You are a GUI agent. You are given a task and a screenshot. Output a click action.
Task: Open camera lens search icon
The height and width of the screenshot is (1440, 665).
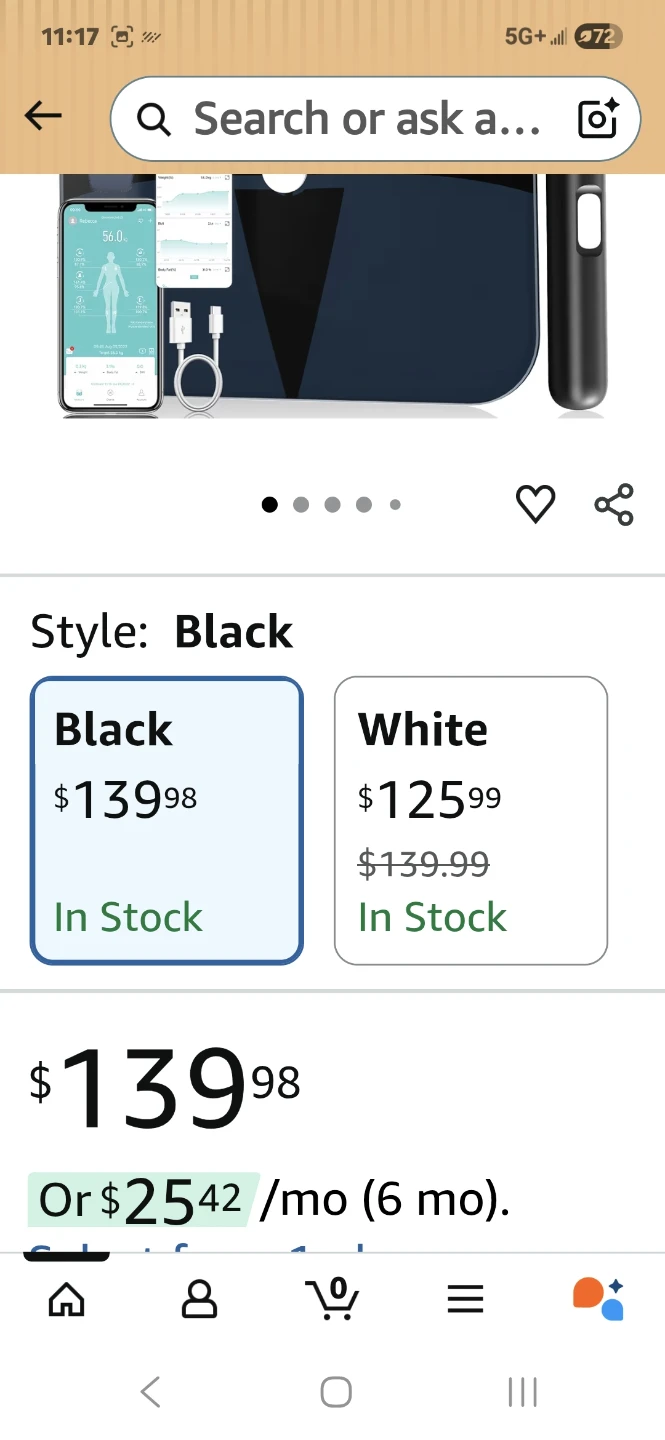point(599,119)
